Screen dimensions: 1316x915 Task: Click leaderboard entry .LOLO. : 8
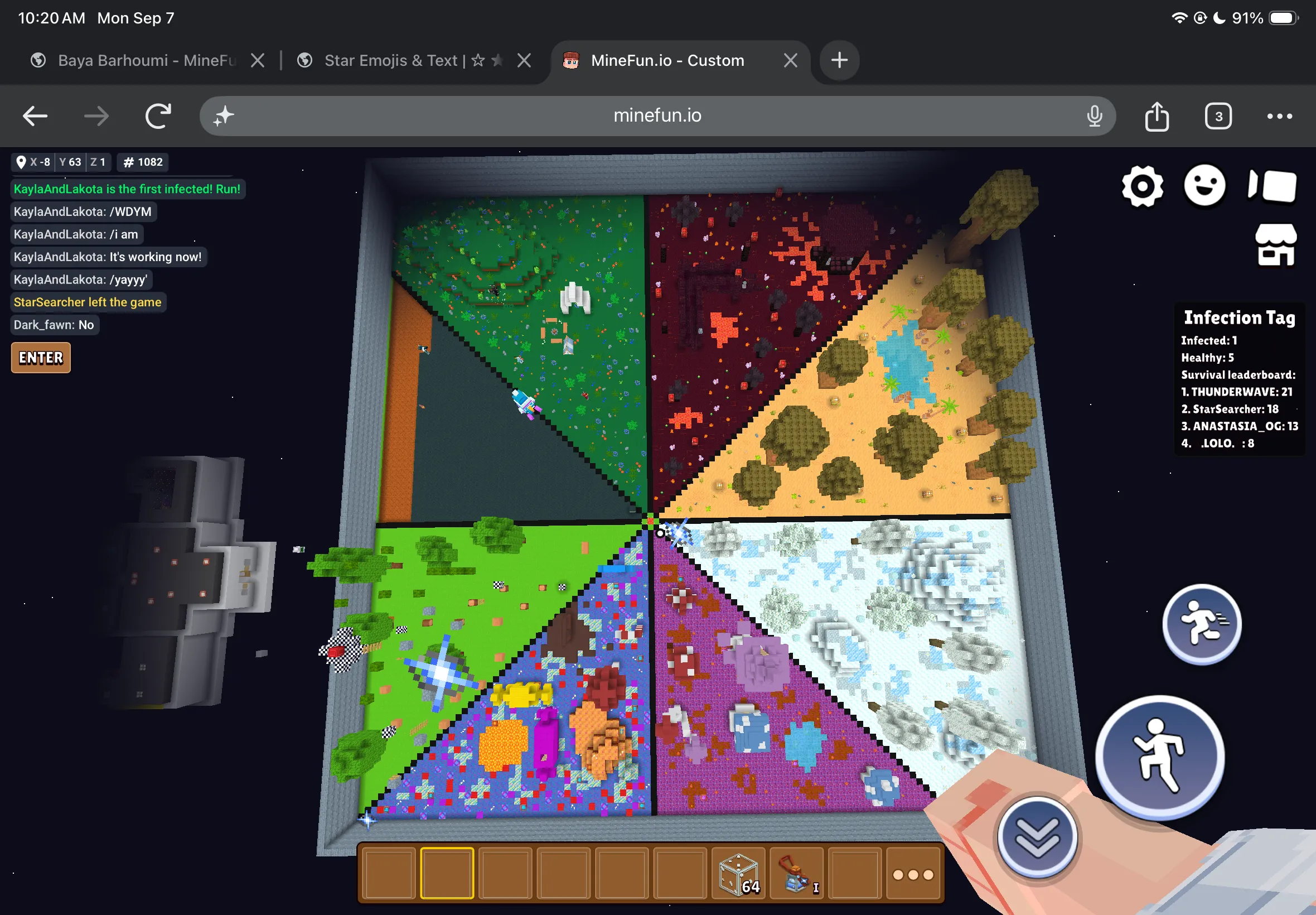tap(1217, 444)
